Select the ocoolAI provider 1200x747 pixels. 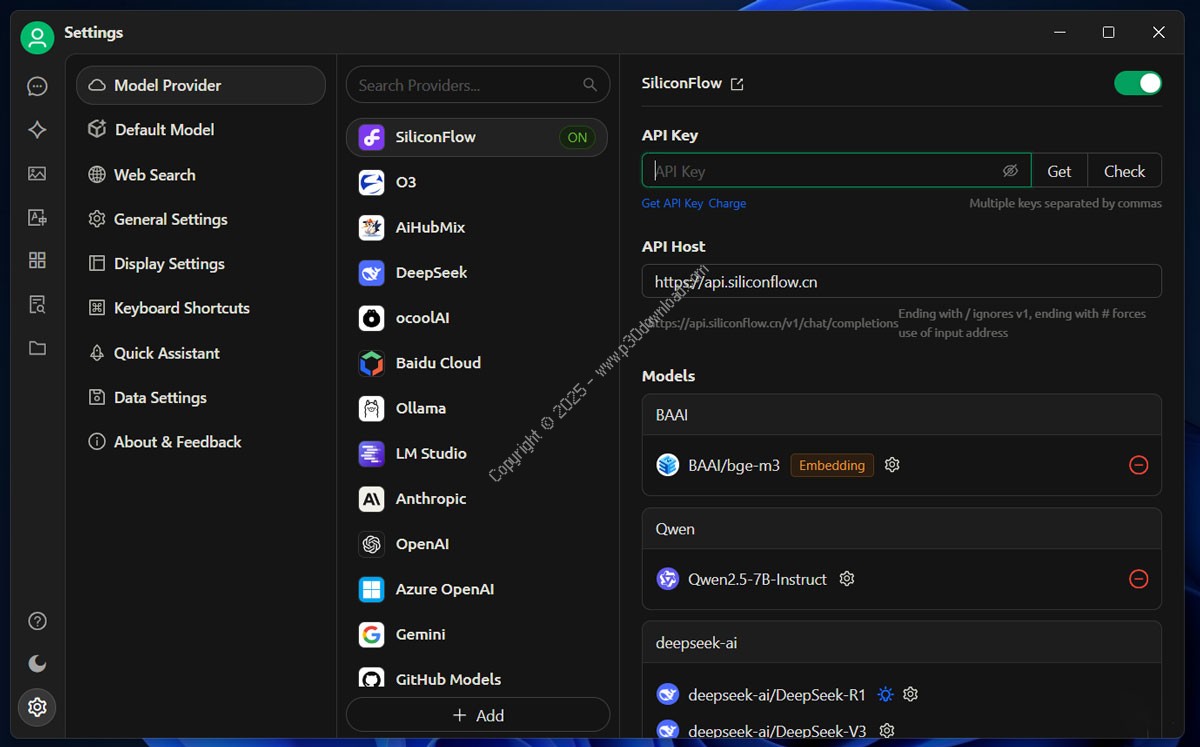click(x=477, y=318)
